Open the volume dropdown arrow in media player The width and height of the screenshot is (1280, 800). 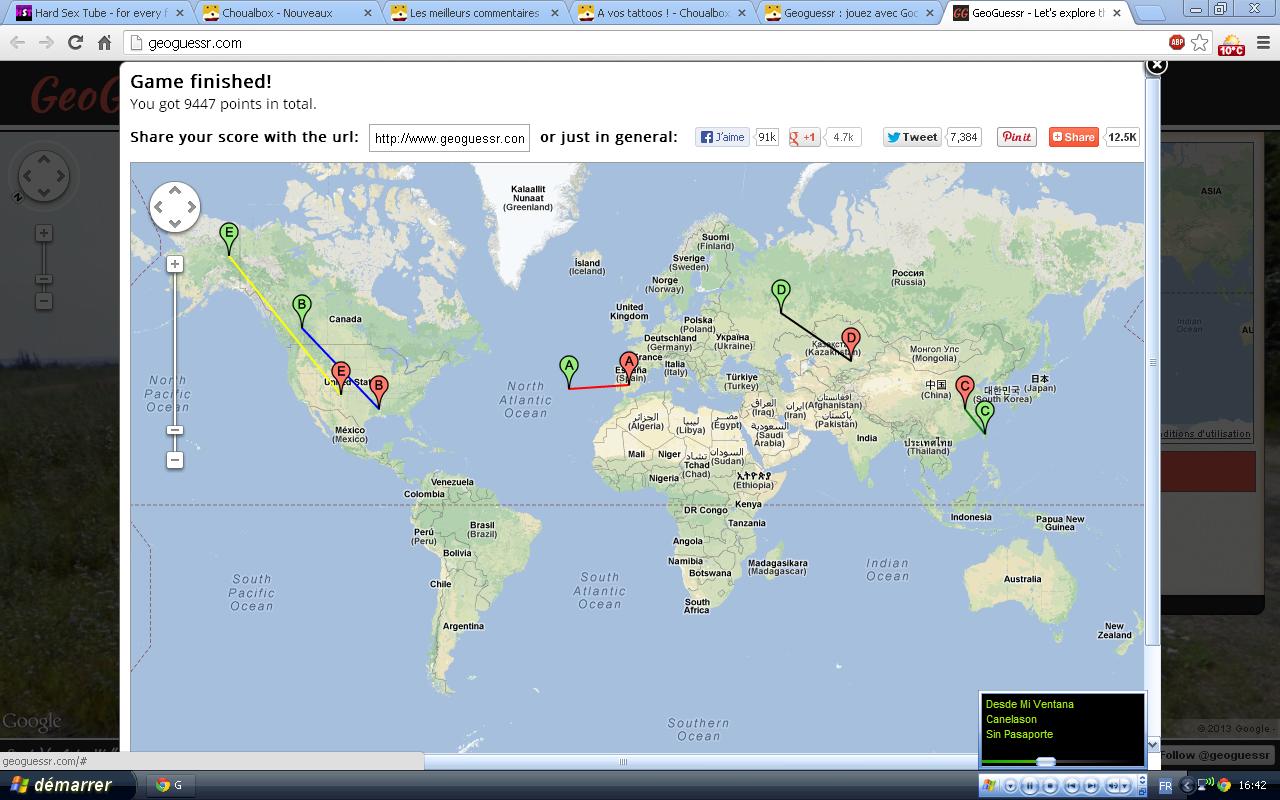[1122, 786]
